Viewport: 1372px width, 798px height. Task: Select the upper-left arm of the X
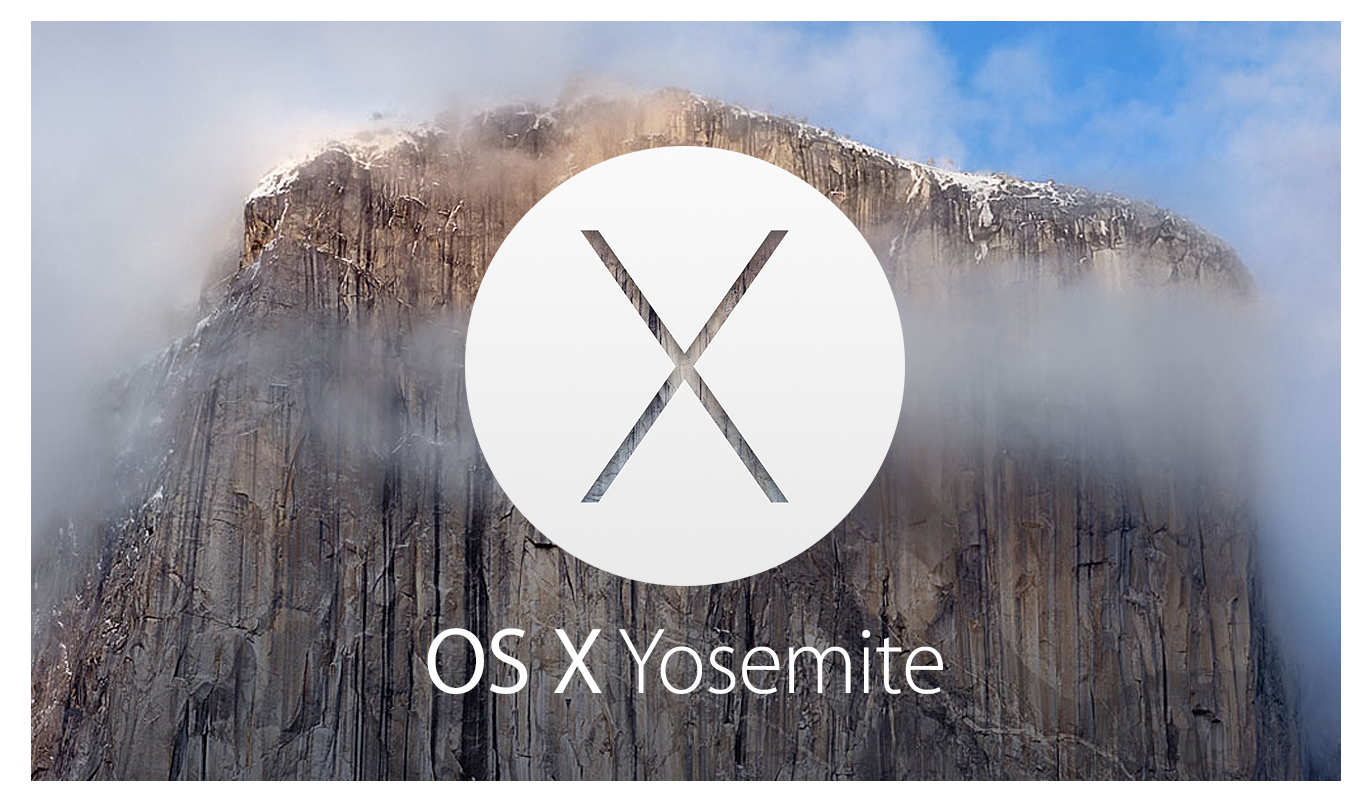(x=632, y=293)
